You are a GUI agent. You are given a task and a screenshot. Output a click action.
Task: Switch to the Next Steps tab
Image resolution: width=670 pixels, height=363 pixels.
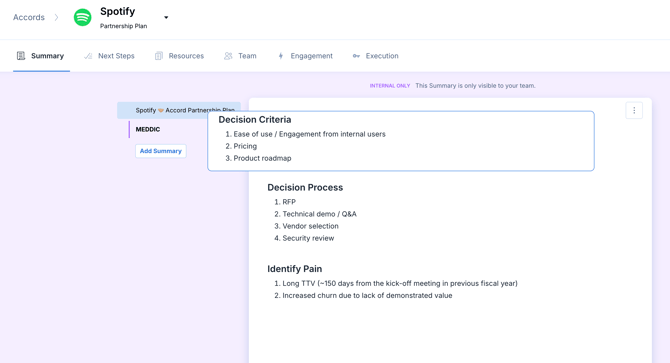pyautogui.click(x=110, y=56)
